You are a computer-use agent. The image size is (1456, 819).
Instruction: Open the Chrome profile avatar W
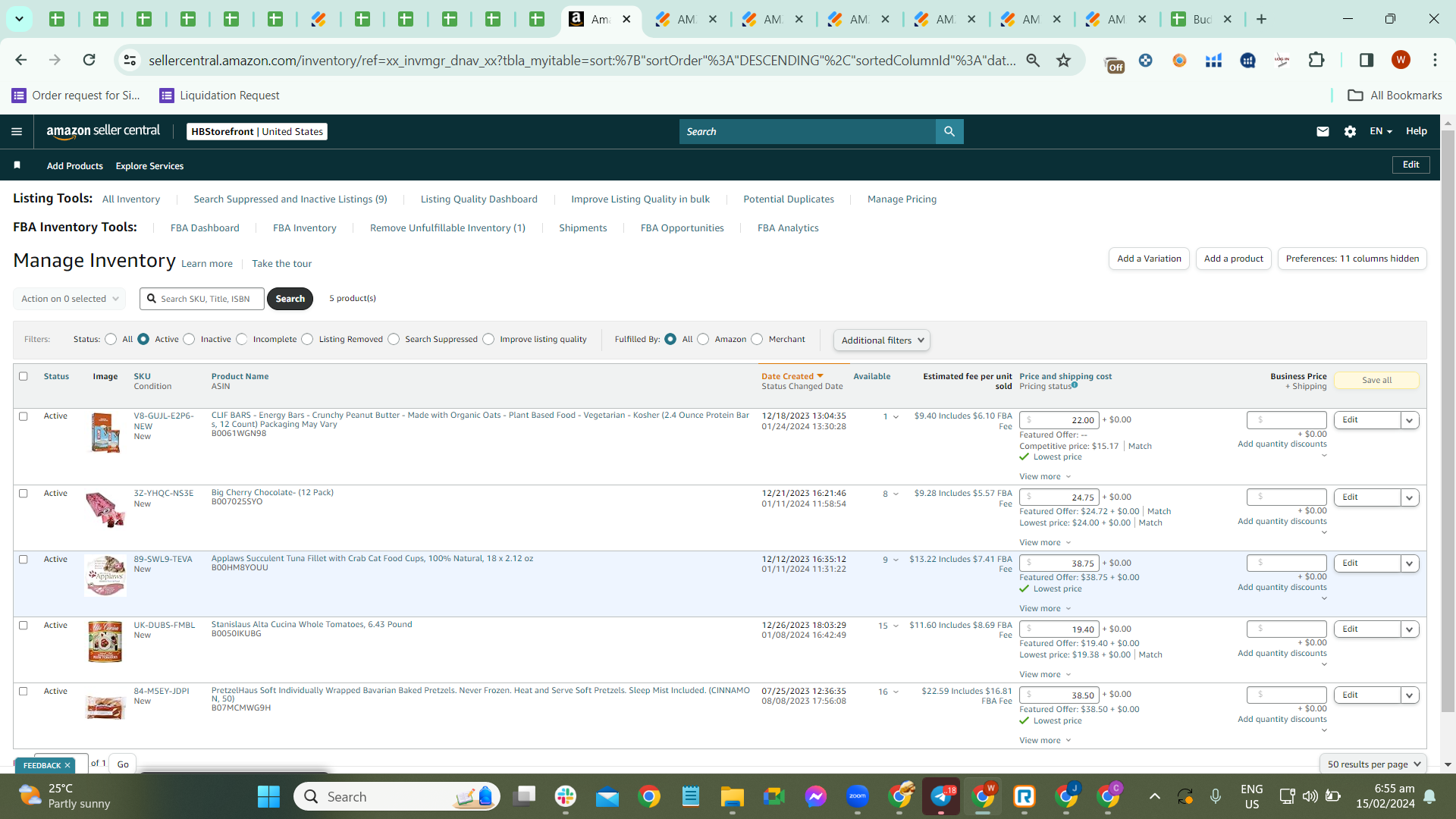(1401, 60)
